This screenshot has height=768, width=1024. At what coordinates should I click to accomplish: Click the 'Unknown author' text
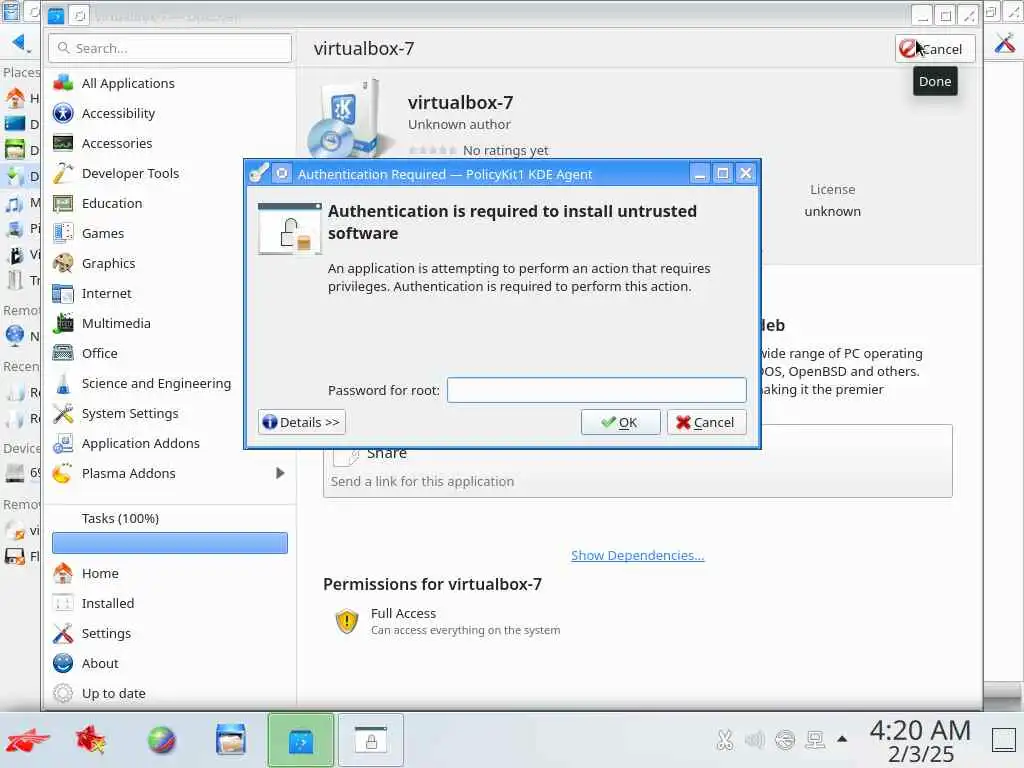(x=459, y=124)
